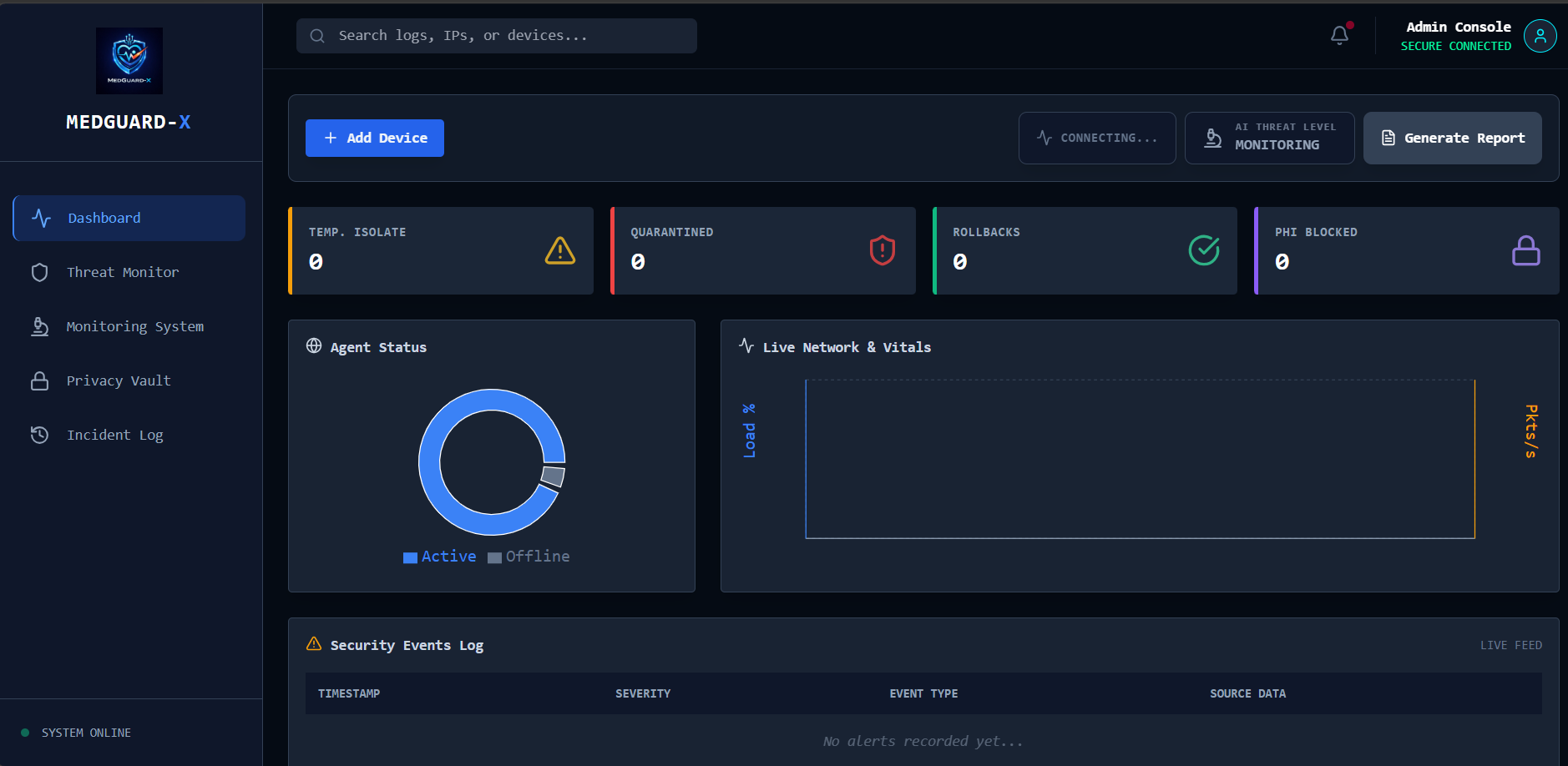This screenshot has height=766, width=1568.
Task: Select the Dashboard pulse icon in sidebar
Action: (41, 218)
